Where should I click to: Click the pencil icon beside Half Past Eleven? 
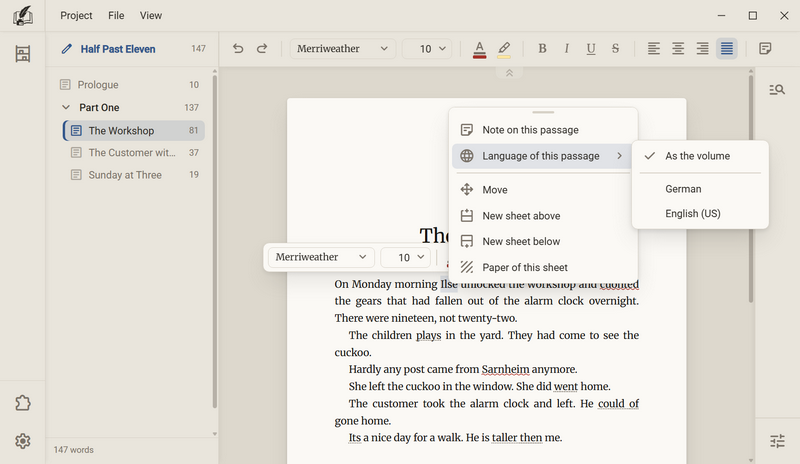66,49
